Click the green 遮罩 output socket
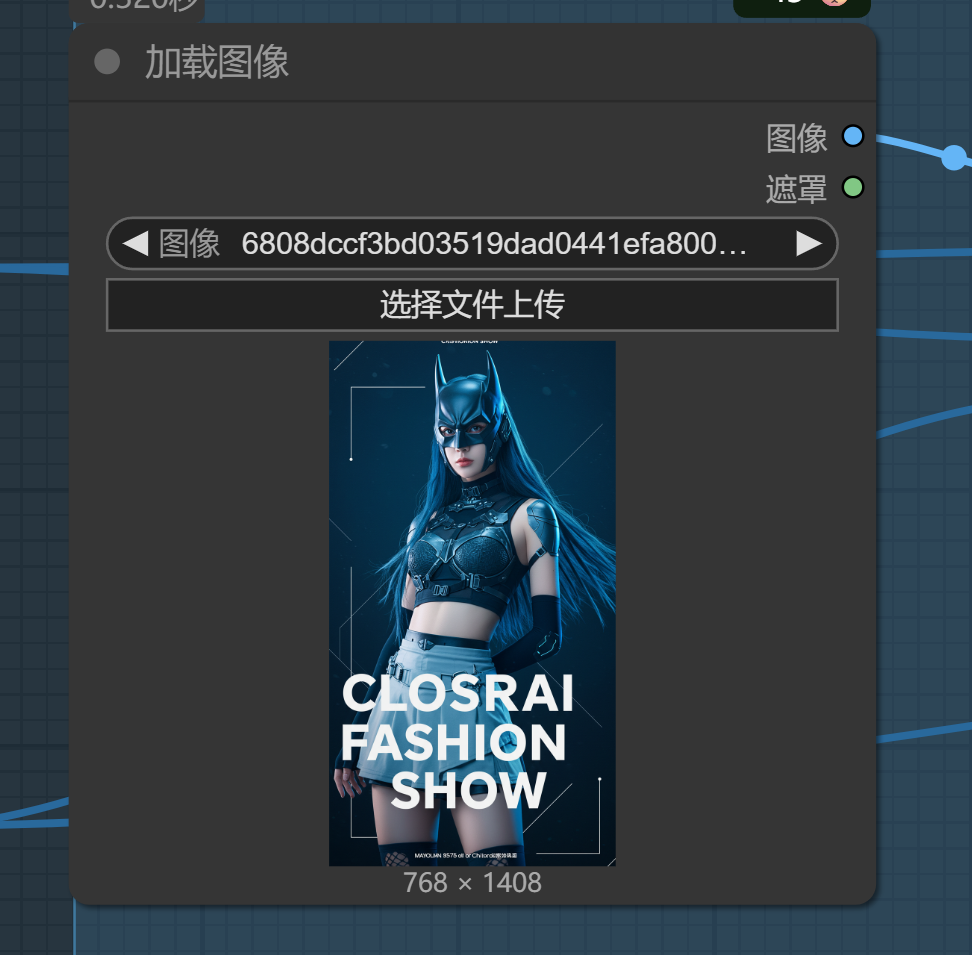The width and height of the screenshot is (972, 955). 853,187
